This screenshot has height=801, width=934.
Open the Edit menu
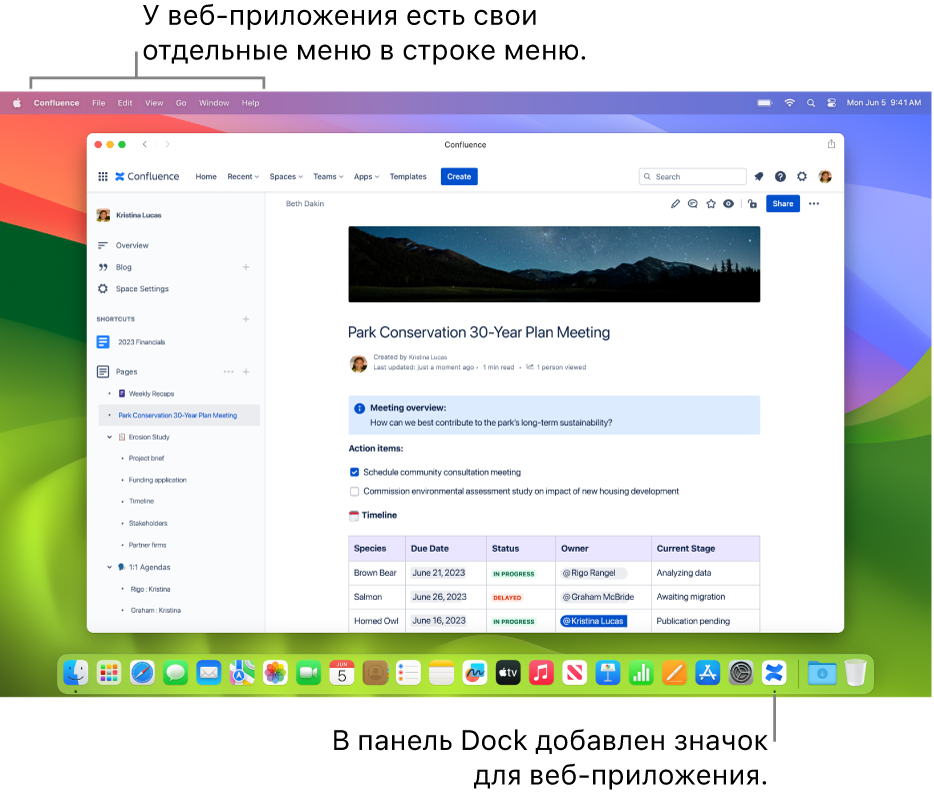pyautogui.click(x=125, y=103)
